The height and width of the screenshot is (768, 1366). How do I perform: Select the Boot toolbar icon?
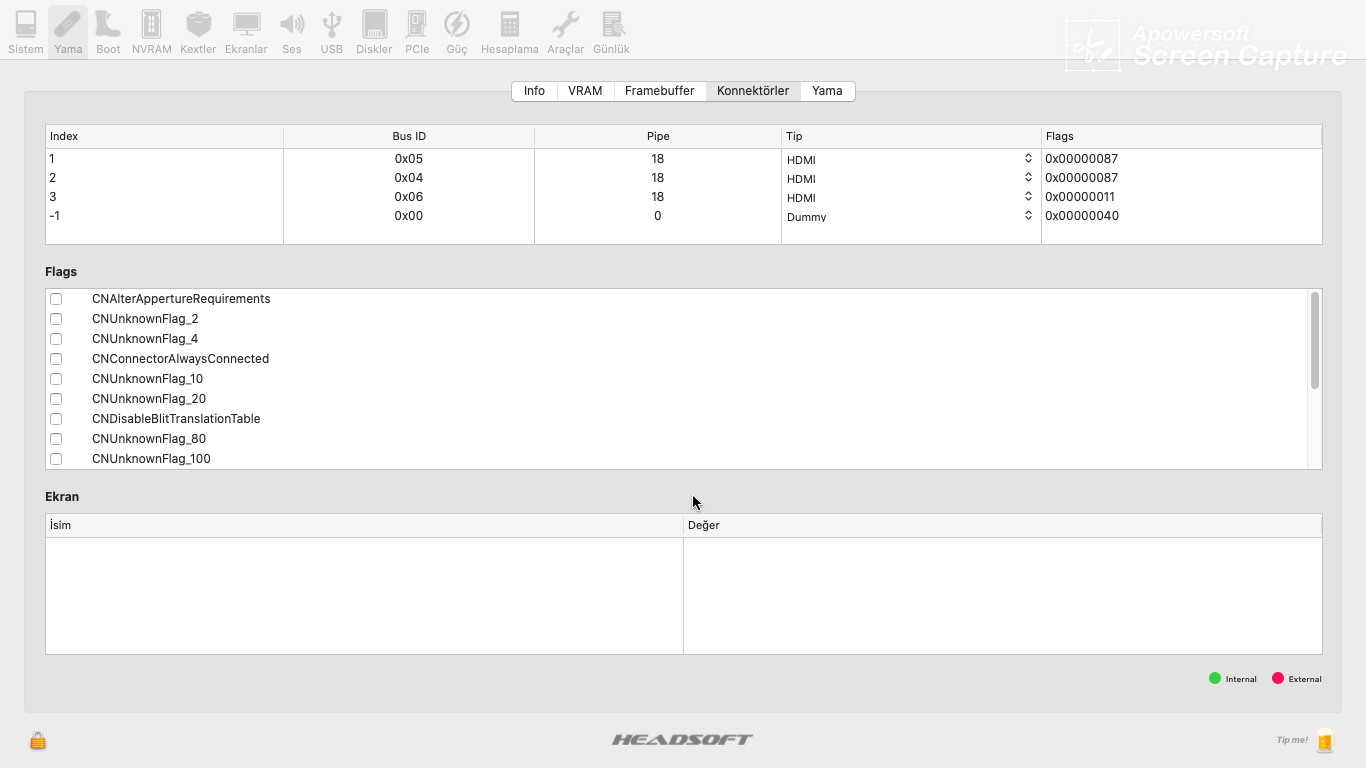pyautogui.click(x=107, y=30)
